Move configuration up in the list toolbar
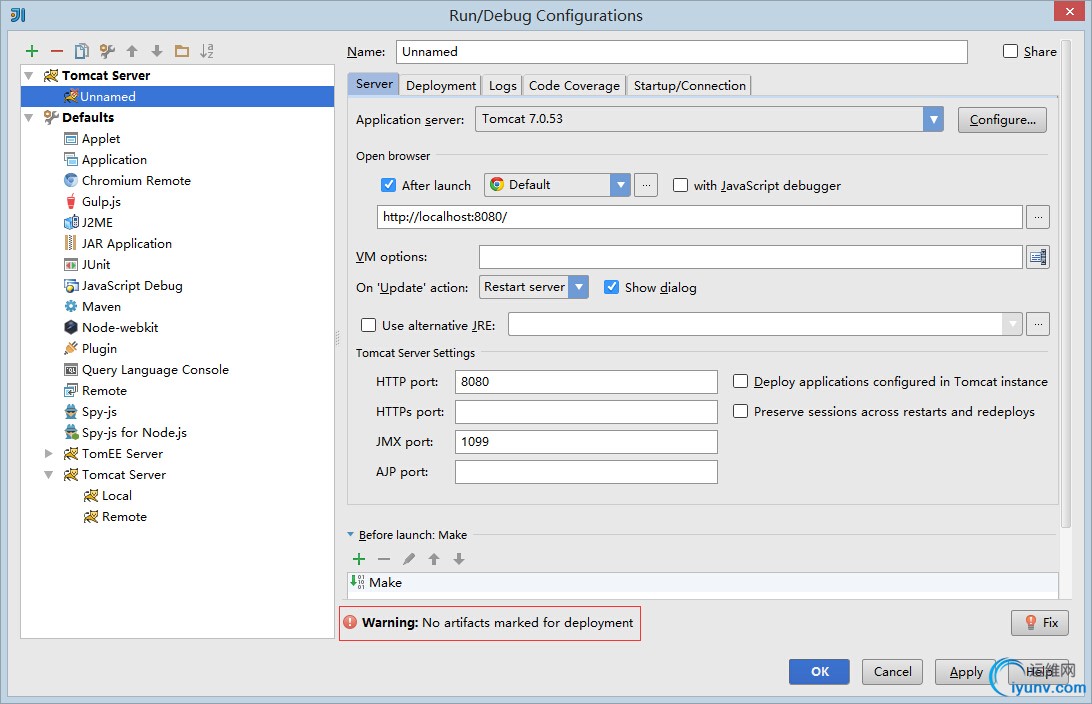1092x704 pixels. [132, 51]
